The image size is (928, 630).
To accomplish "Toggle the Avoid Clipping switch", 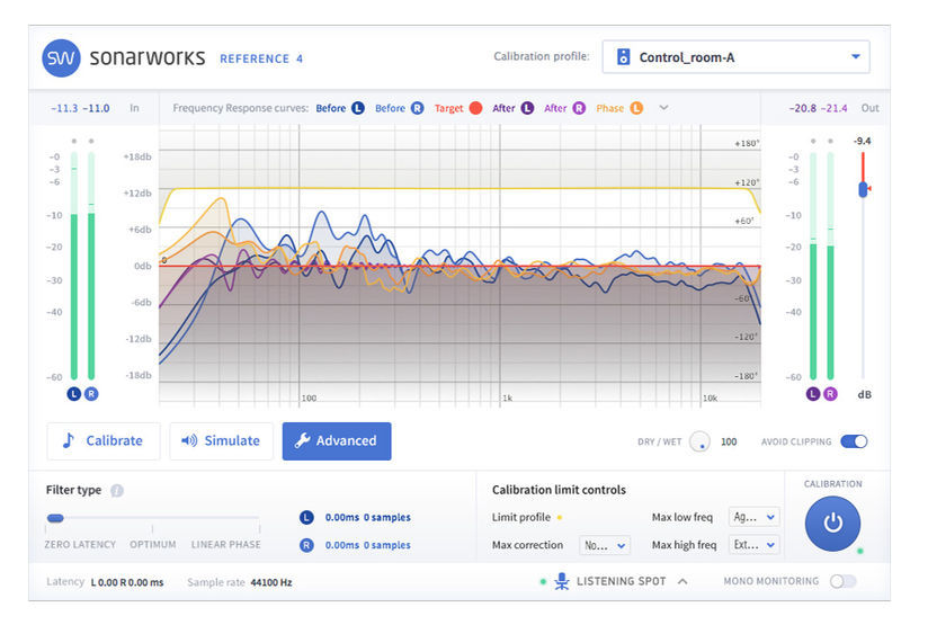I will click(854, 442).
